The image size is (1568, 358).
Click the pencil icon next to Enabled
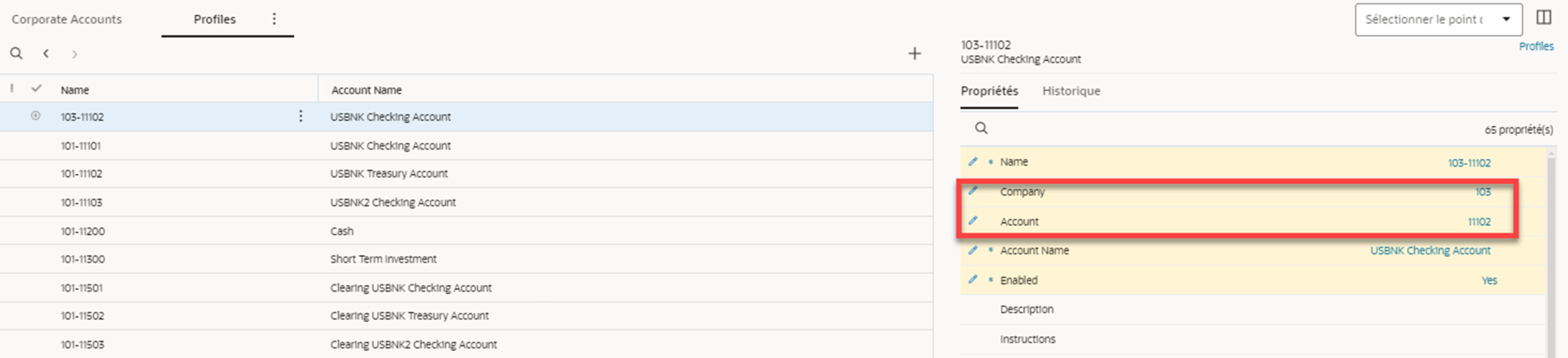click(x=973, y=280)
